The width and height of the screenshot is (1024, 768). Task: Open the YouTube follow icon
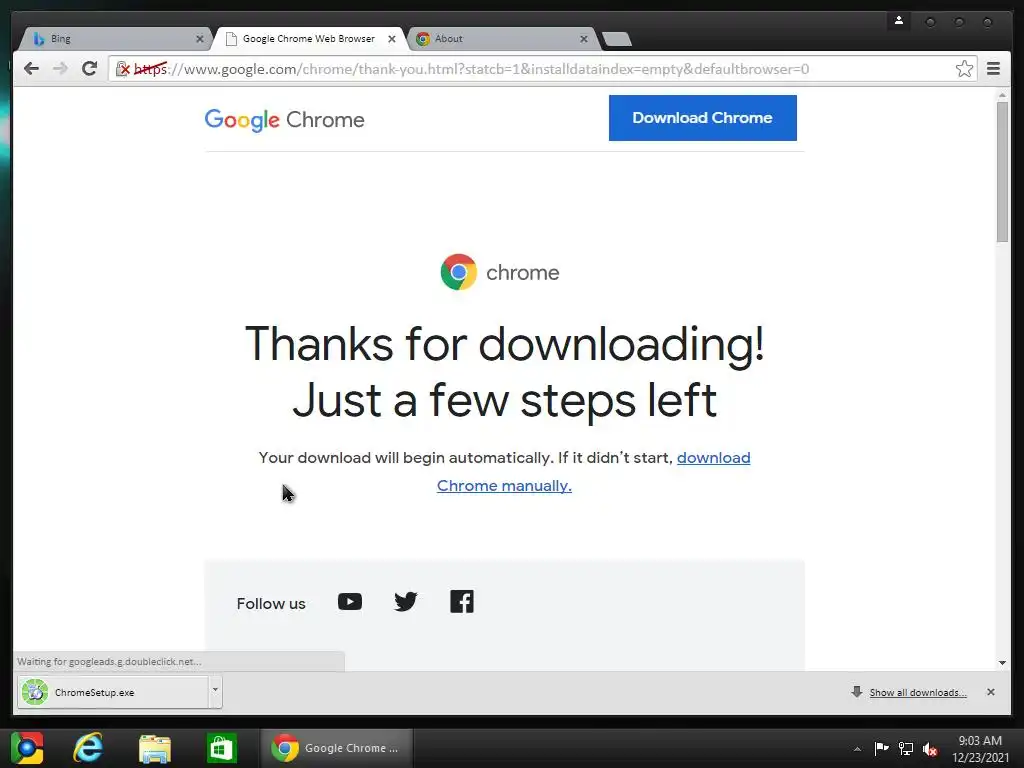[350, 601]
